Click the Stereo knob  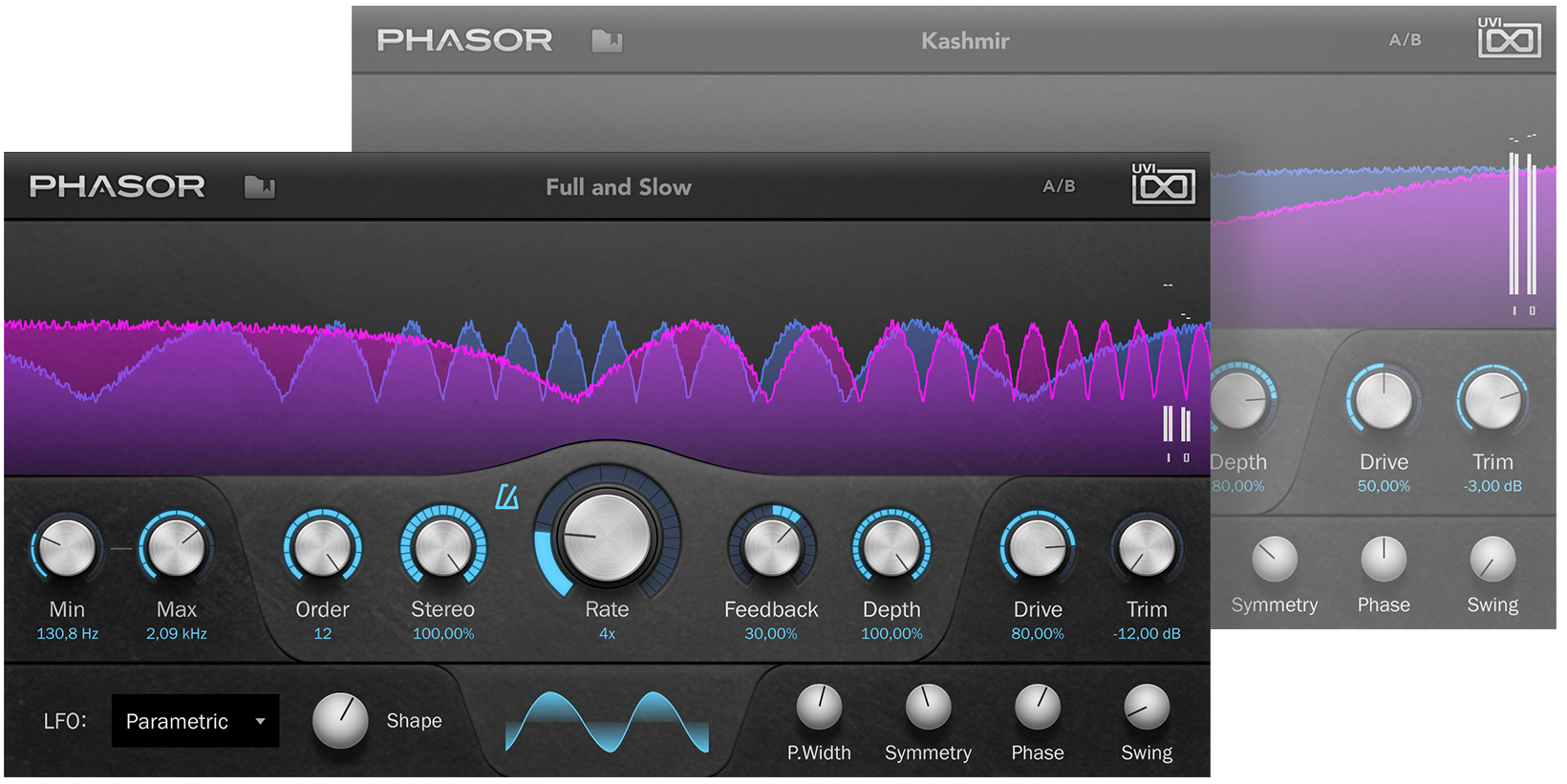click(443, 547)
